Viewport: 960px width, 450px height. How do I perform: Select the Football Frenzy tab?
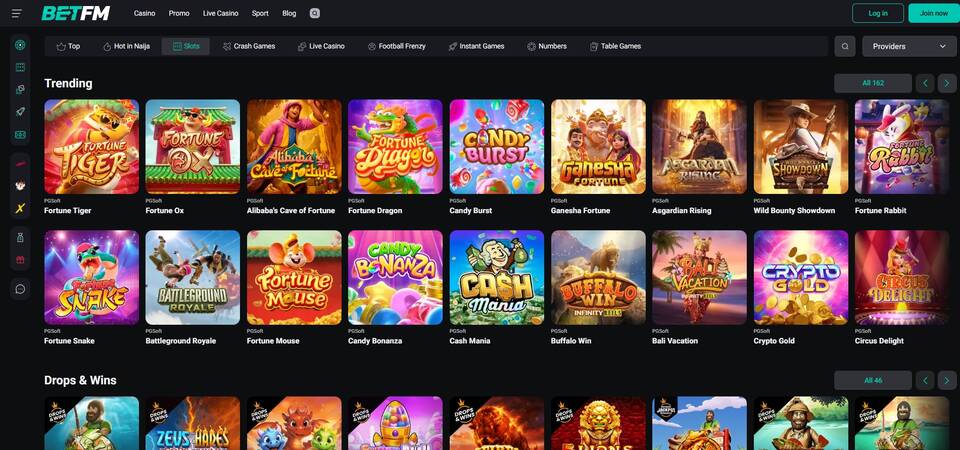pyautogui.click(x=396, y=46)
